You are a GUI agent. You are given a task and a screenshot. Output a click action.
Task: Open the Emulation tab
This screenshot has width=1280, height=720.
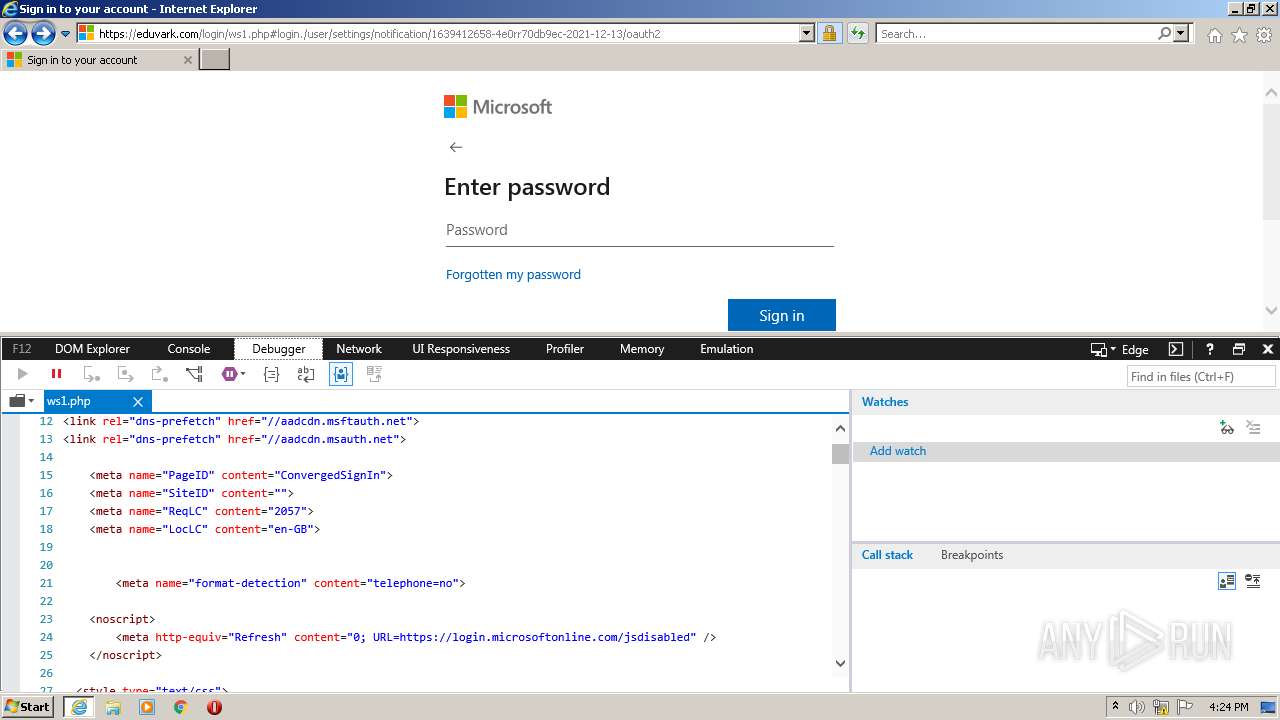click(727, 349)
